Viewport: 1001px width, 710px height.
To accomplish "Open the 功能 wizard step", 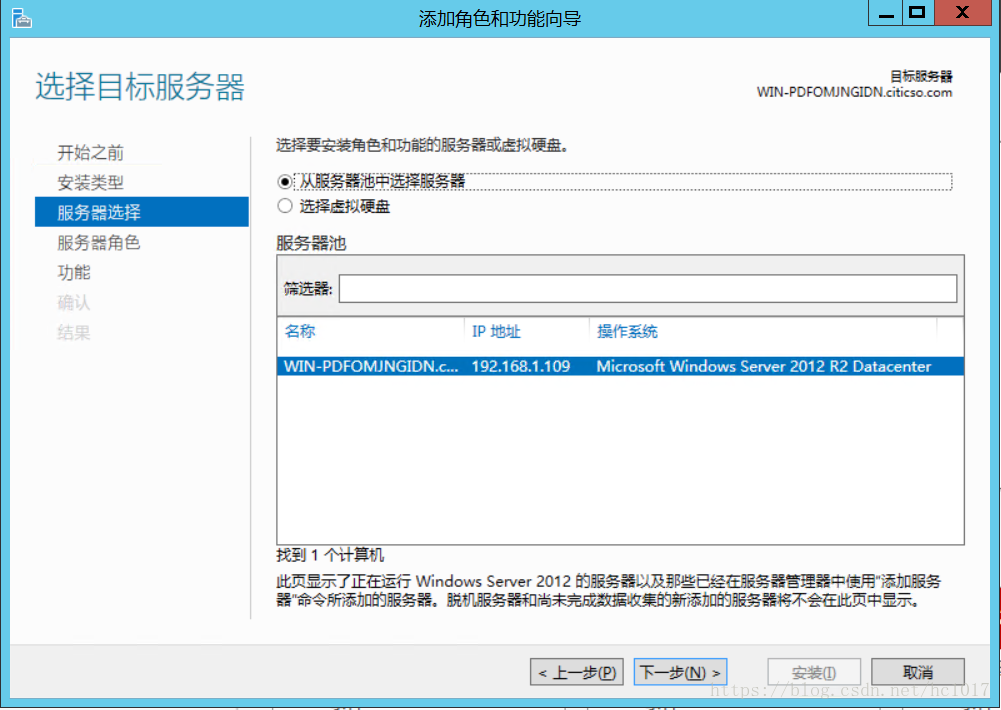I will point(74,273).
